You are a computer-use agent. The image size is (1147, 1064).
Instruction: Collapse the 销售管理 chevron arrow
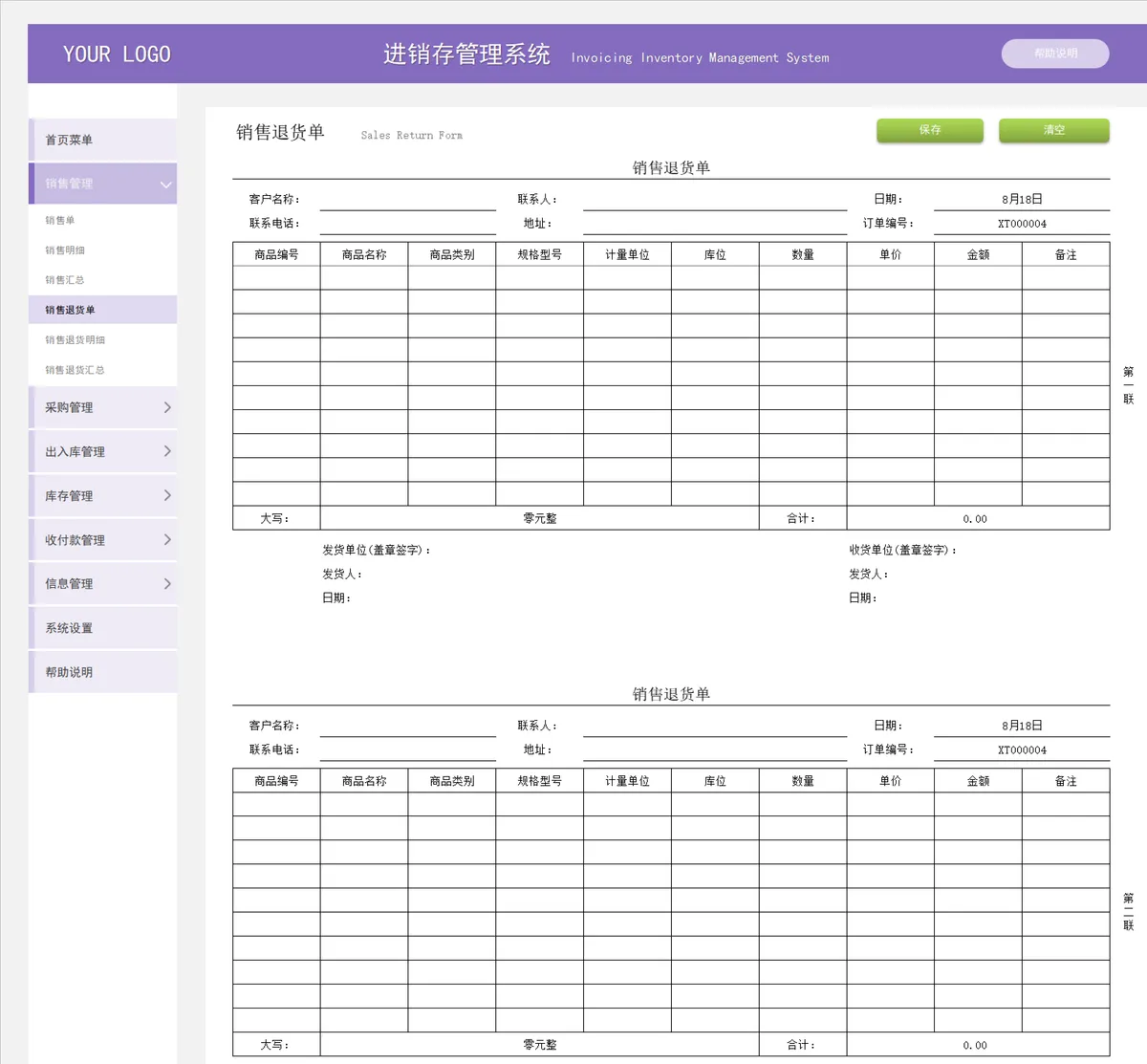click(x=166, y=185)
